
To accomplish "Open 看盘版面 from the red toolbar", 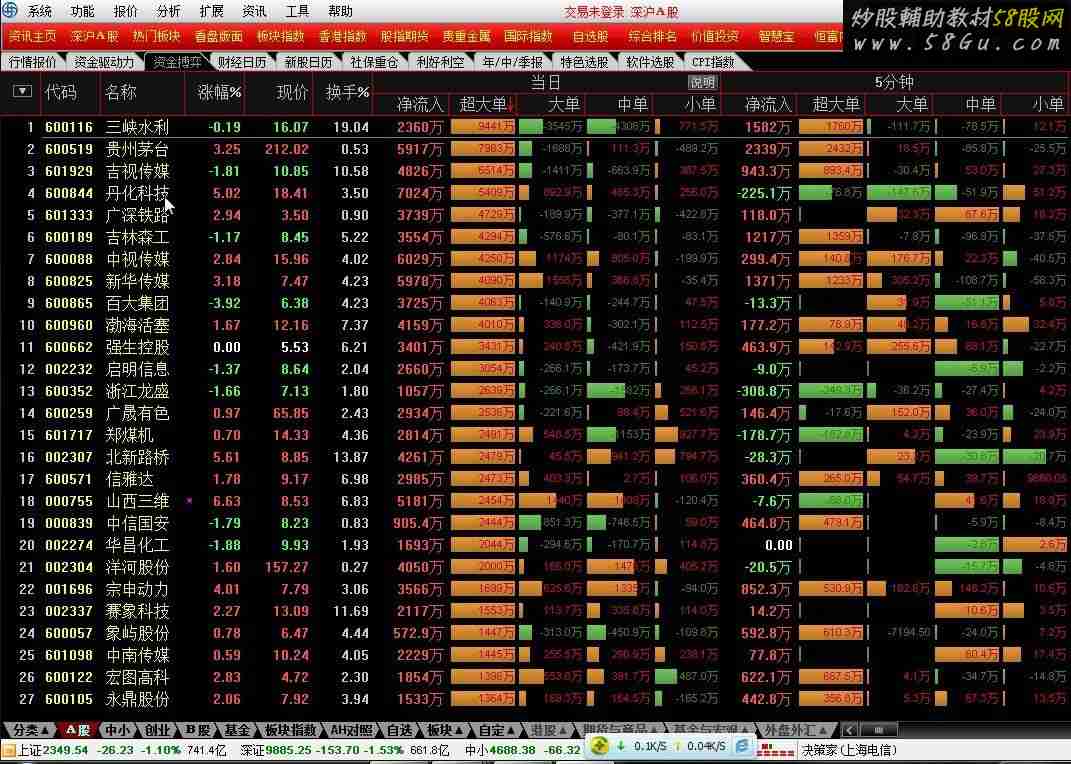I will coord(219,36).
